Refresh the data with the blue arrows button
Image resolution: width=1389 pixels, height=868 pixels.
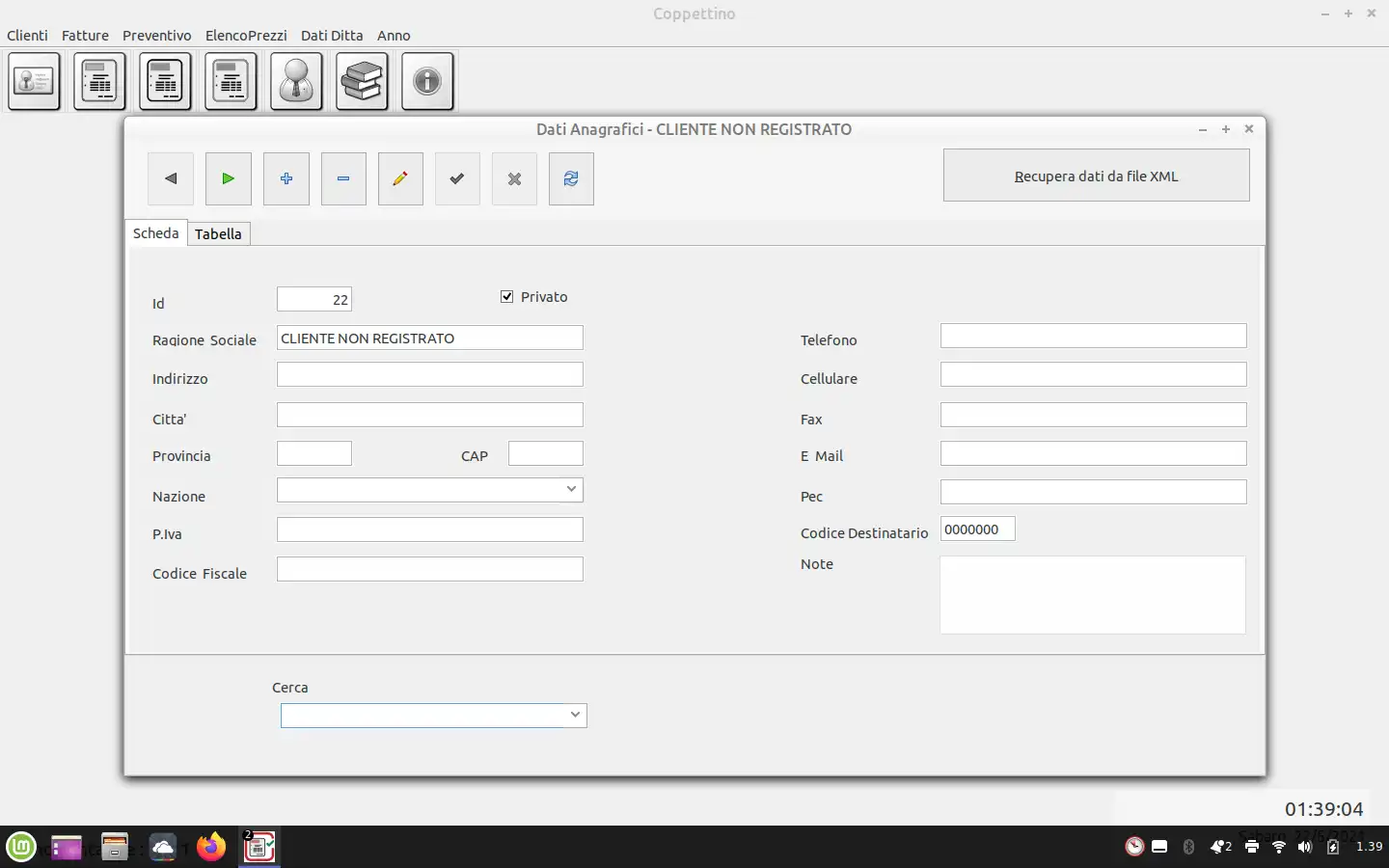pyautogui.click(x=571, y=178)
